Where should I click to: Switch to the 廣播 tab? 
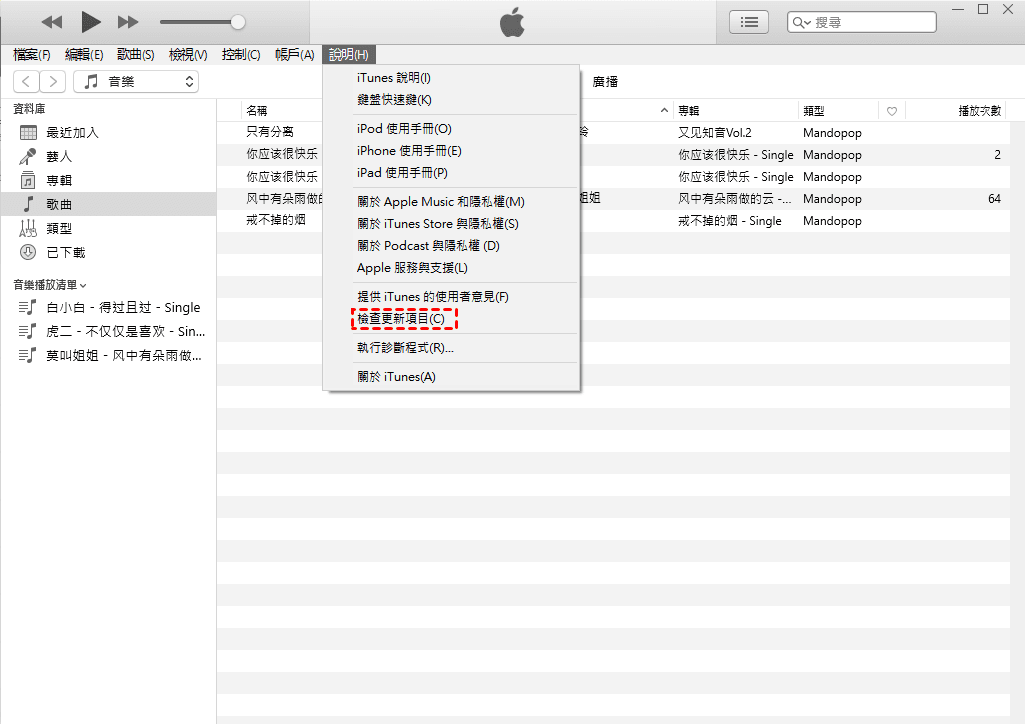604,82
